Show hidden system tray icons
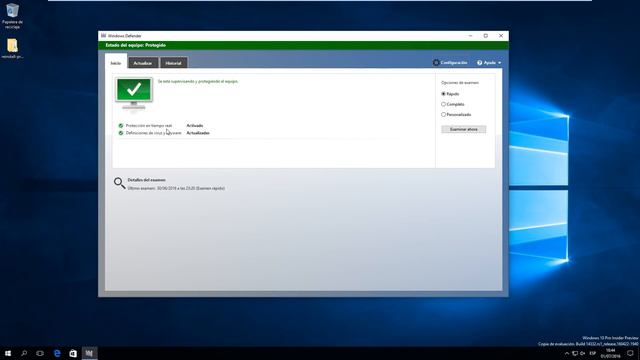Viewport: 640px width, 360px height. pos(567,353)
